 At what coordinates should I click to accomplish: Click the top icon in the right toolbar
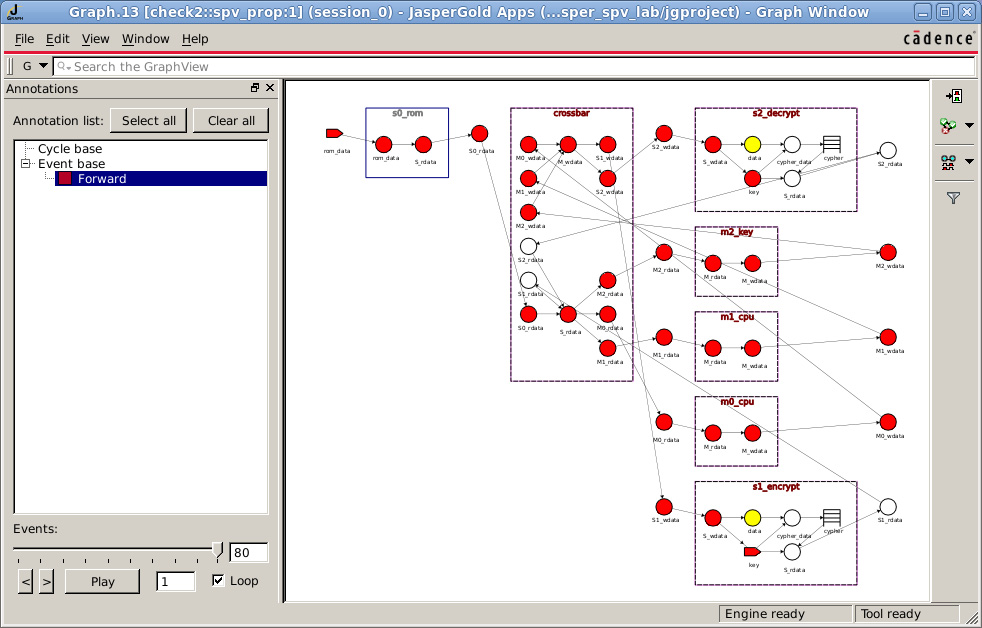point(953,96)
